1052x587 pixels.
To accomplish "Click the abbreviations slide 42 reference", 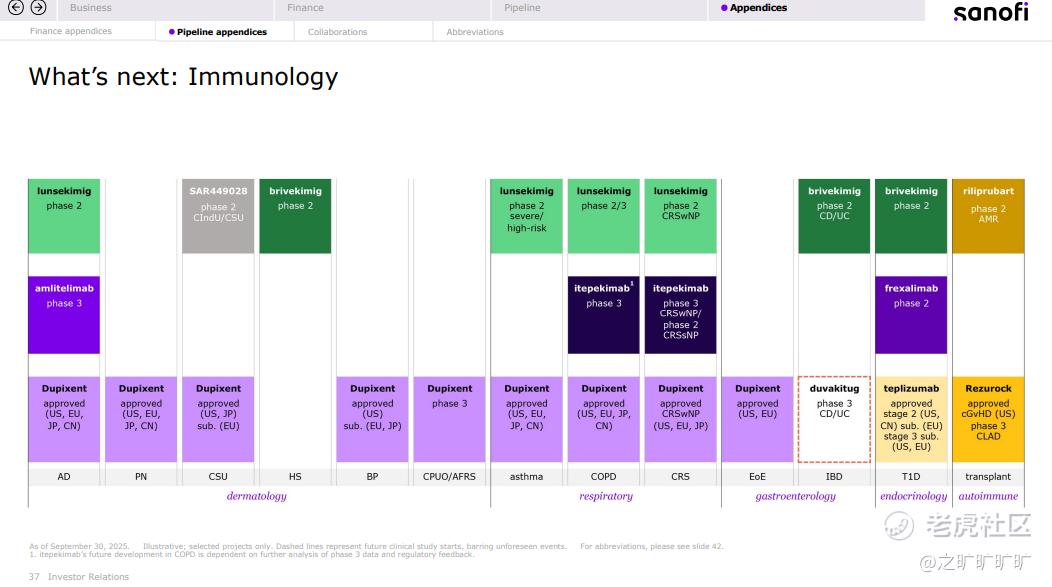I will (x=652, y=546).
